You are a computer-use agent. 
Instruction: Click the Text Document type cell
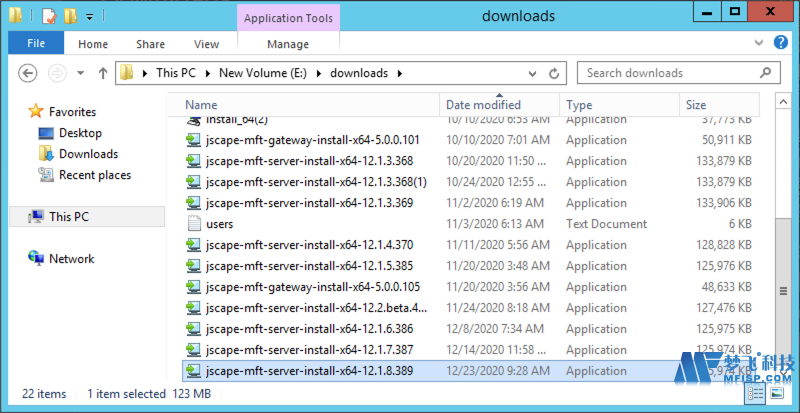(x=606, y=224)
